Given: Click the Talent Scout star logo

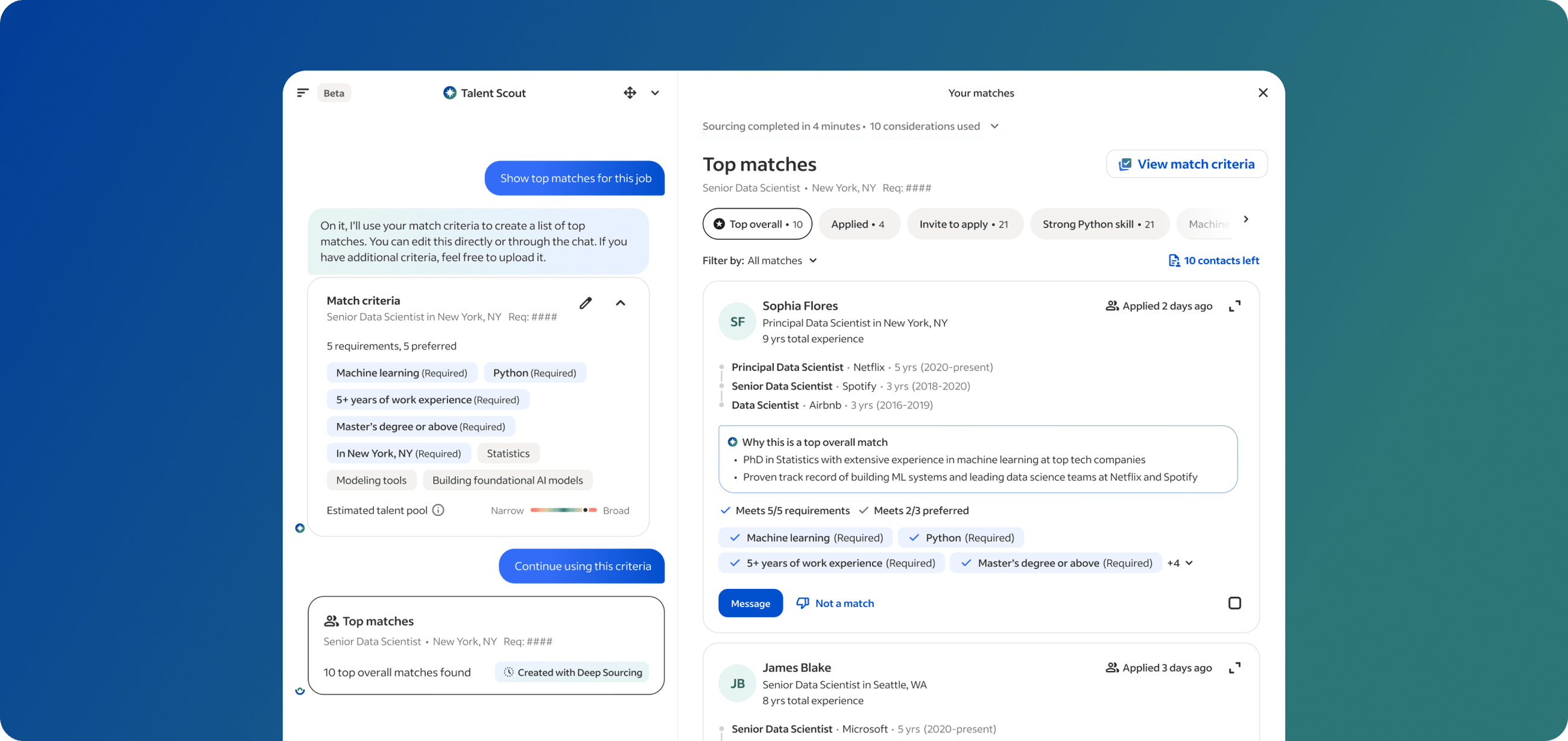Looking at the screenshot, I should point(449,92).
